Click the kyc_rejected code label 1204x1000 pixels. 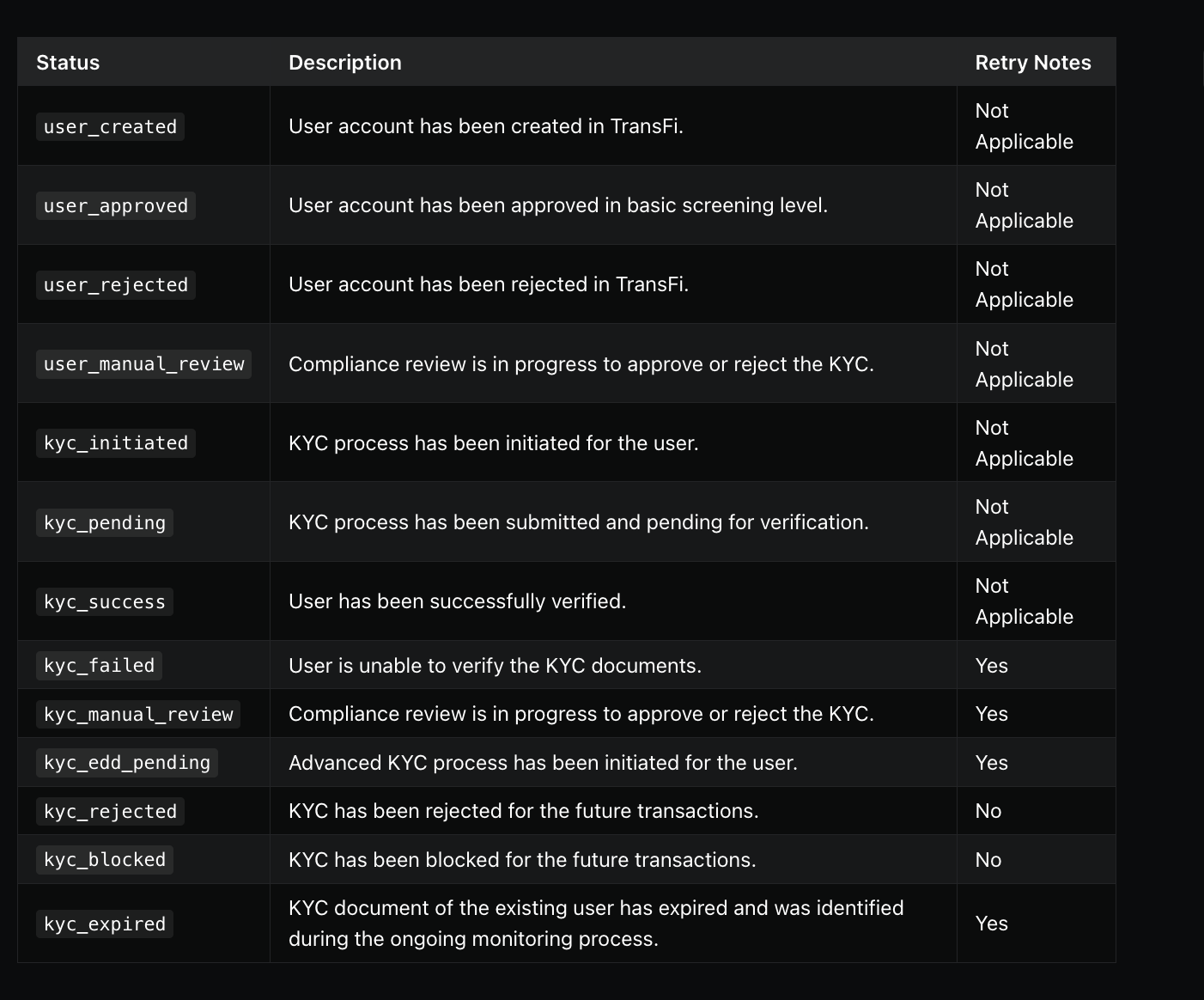click(110, 811)
